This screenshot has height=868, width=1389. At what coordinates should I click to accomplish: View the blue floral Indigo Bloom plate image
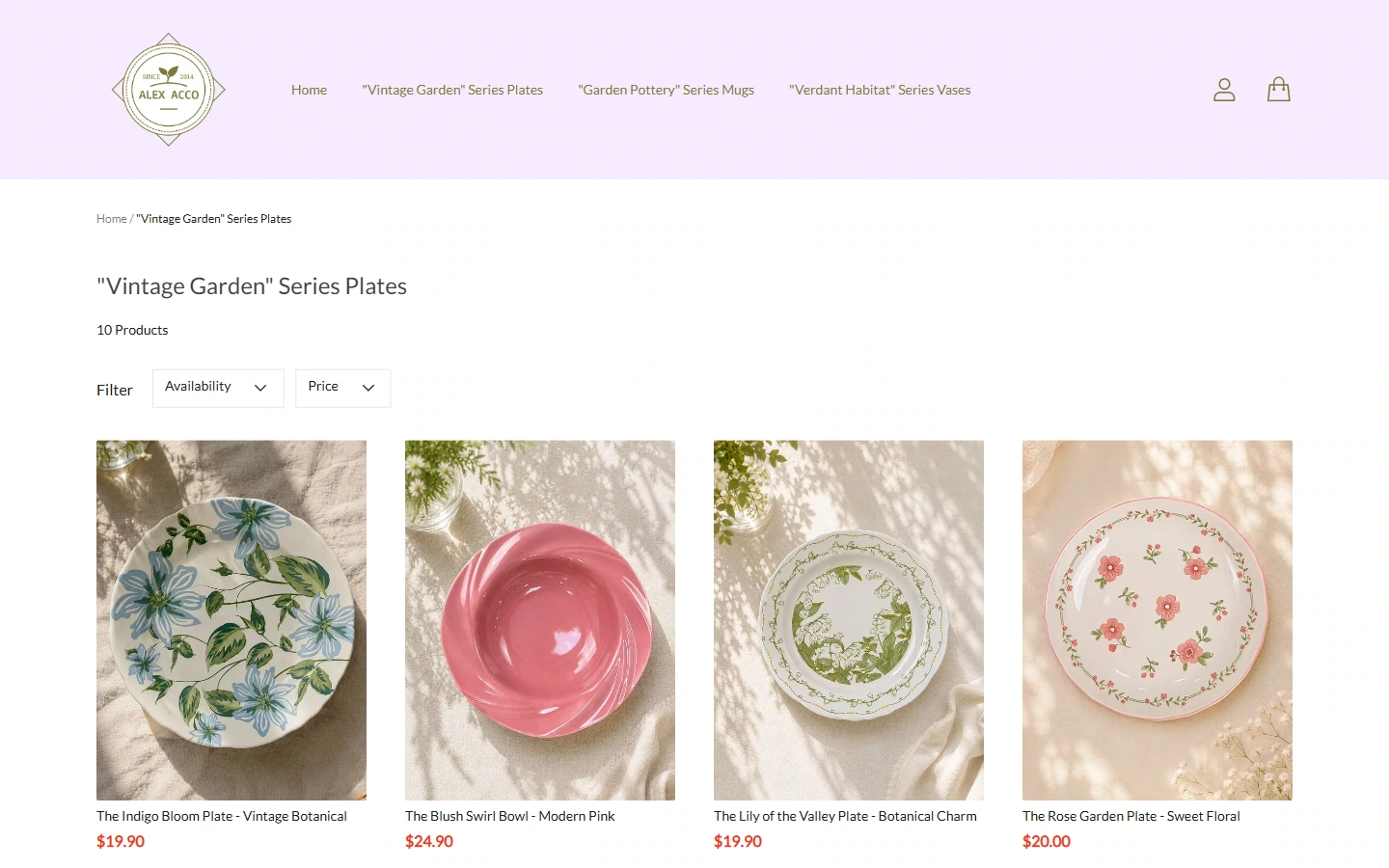click(231, 620)
